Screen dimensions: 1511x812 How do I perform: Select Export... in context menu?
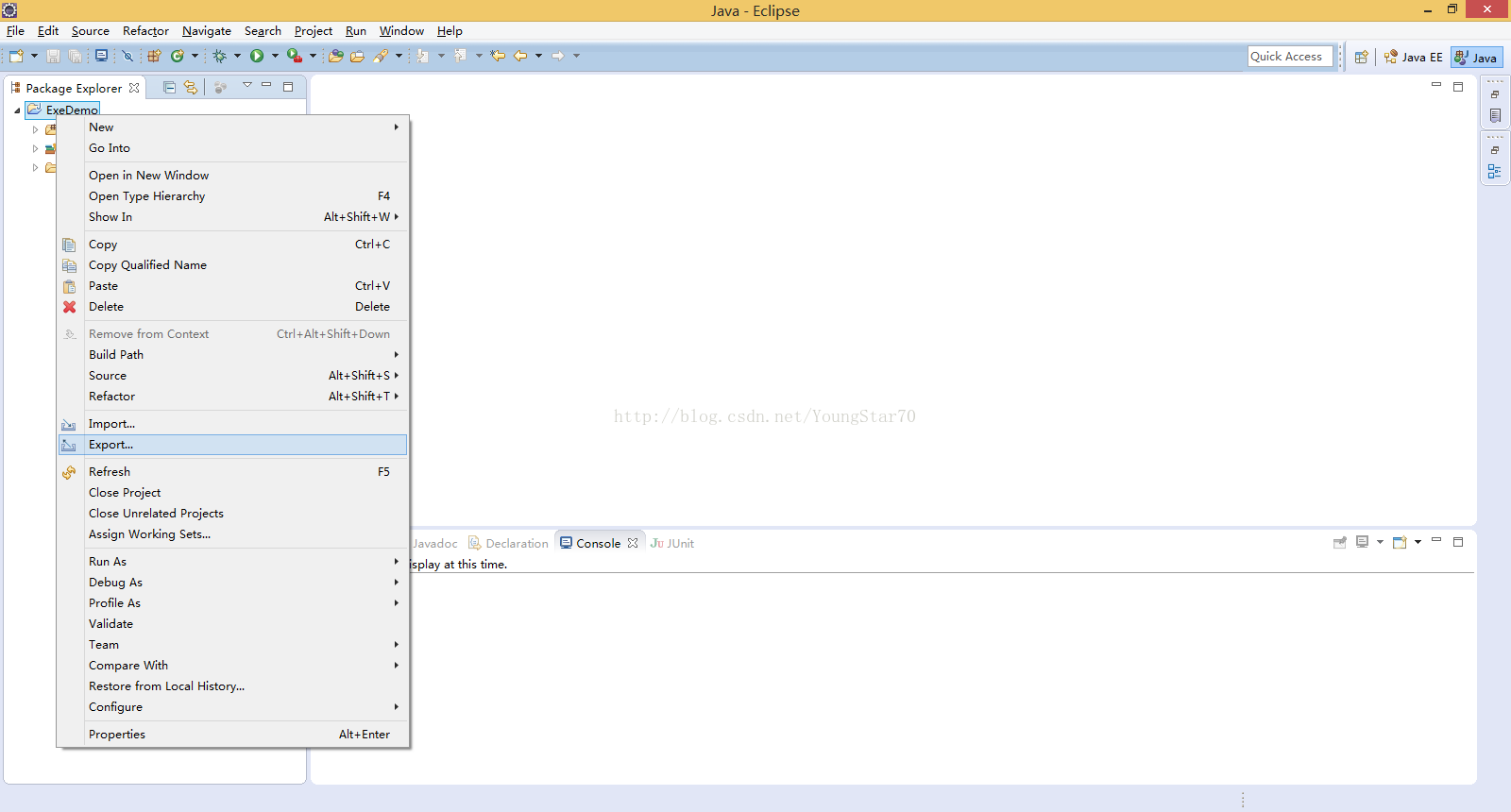(232, 445)
